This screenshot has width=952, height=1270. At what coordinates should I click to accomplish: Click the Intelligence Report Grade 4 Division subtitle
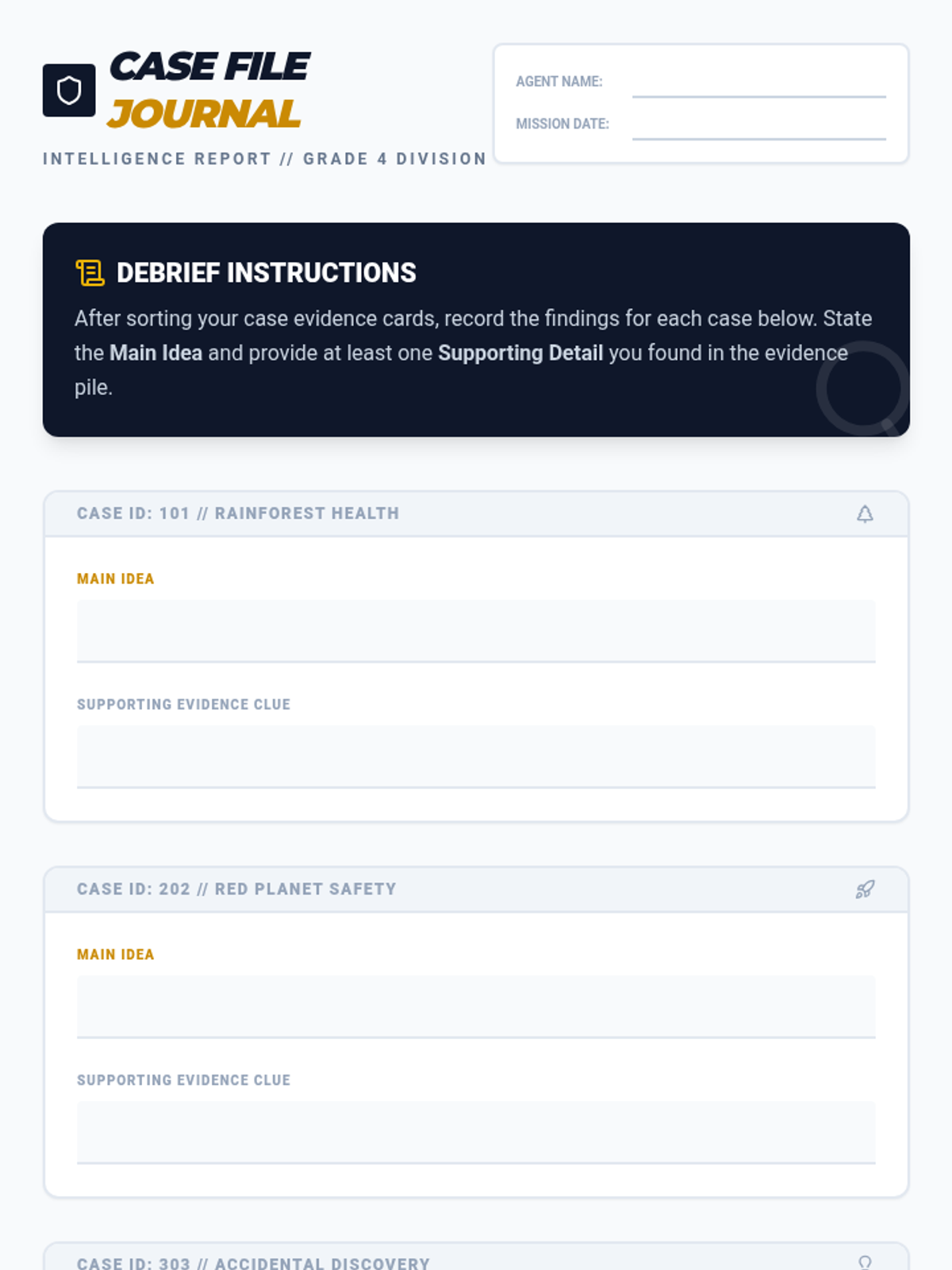[264, 159]
